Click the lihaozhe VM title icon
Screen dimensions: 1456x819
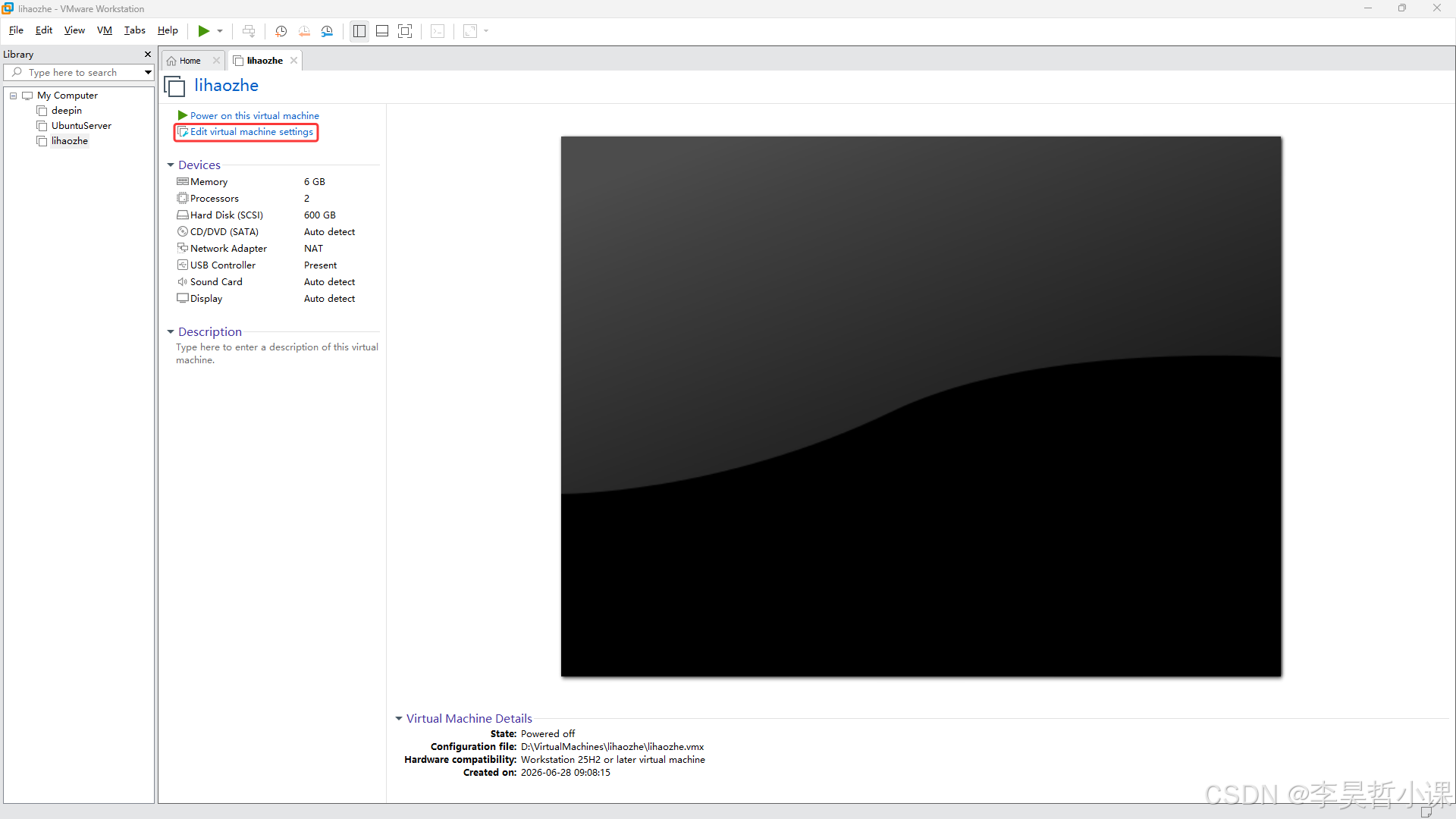click(175, 86)
